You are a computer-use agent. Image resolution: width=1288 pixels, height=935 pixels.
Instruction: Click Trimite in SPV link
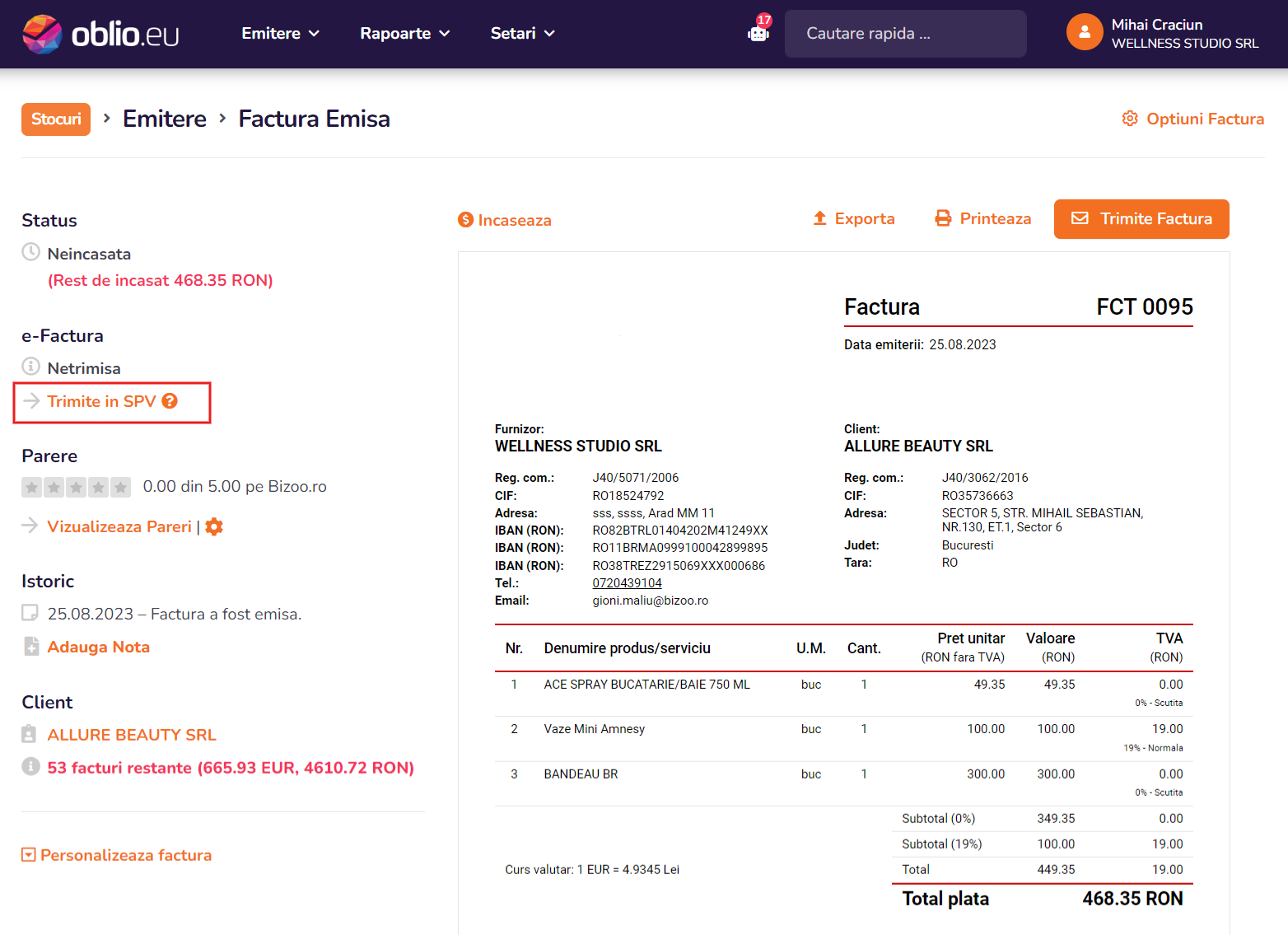coord(101,401)
